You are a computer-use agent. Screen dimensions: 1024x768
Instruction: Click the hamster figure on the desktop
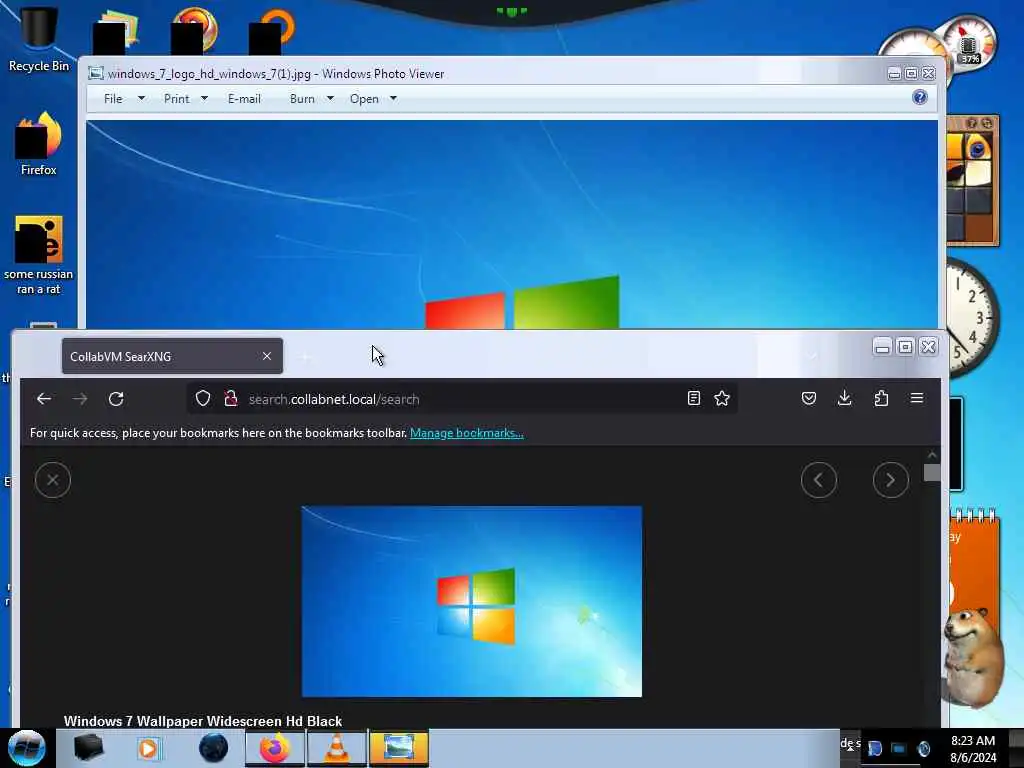pos(975,657)
